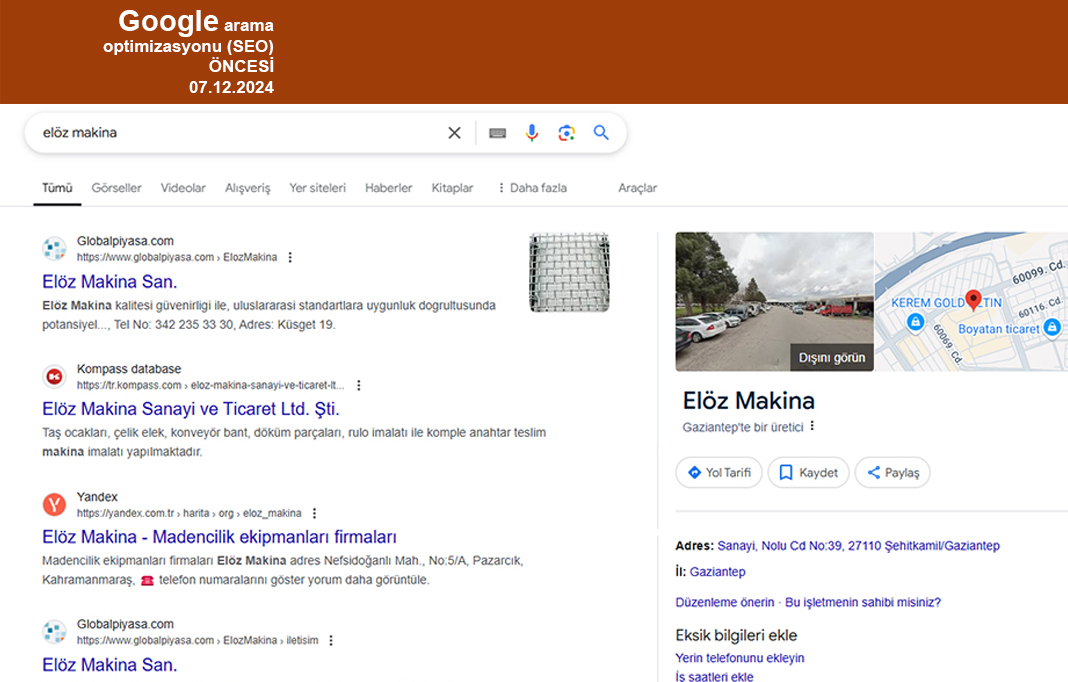Image resolution: width=1068 pixels, height=682 pixels.
Task: Click Bu işletmenin sahibi misiniz? link
Action: [x=863, y=602]
